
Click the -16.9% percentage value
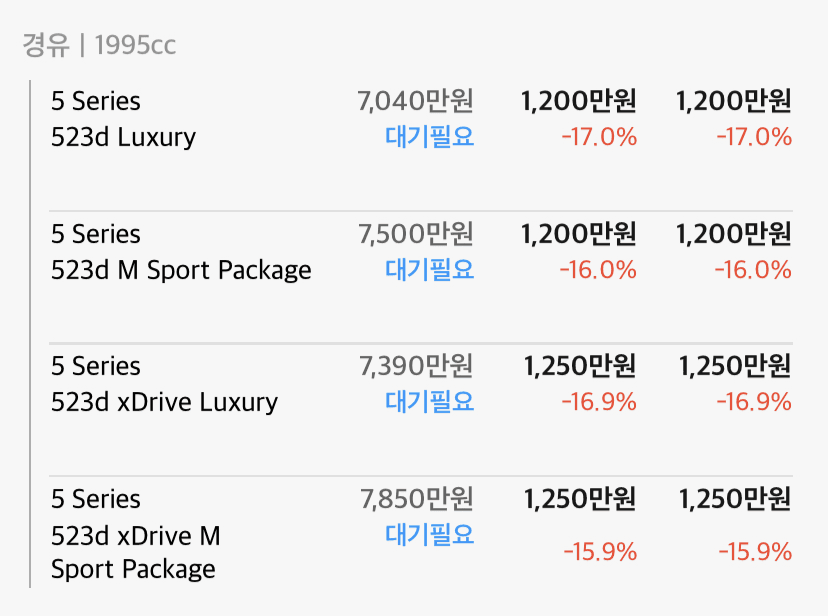point(599,402)
